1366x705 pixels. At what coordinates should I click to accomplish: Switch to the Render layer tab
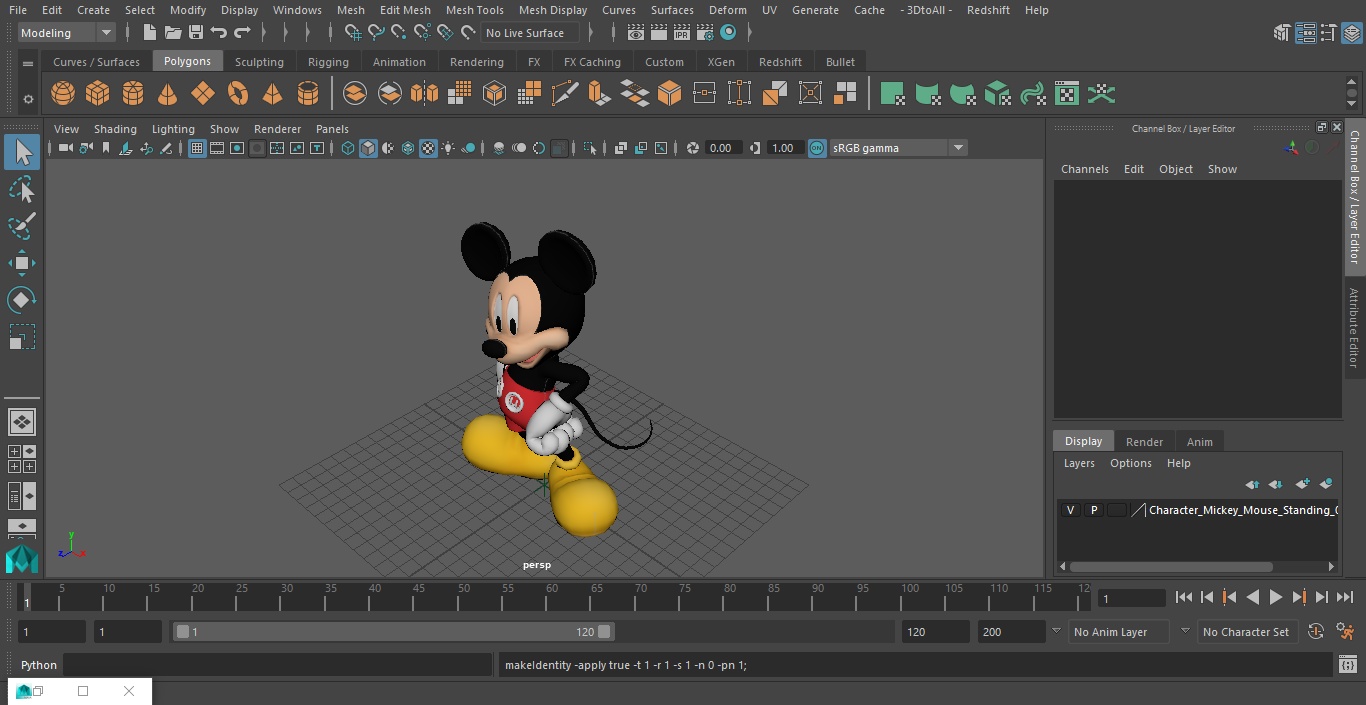click(1144, 442)
